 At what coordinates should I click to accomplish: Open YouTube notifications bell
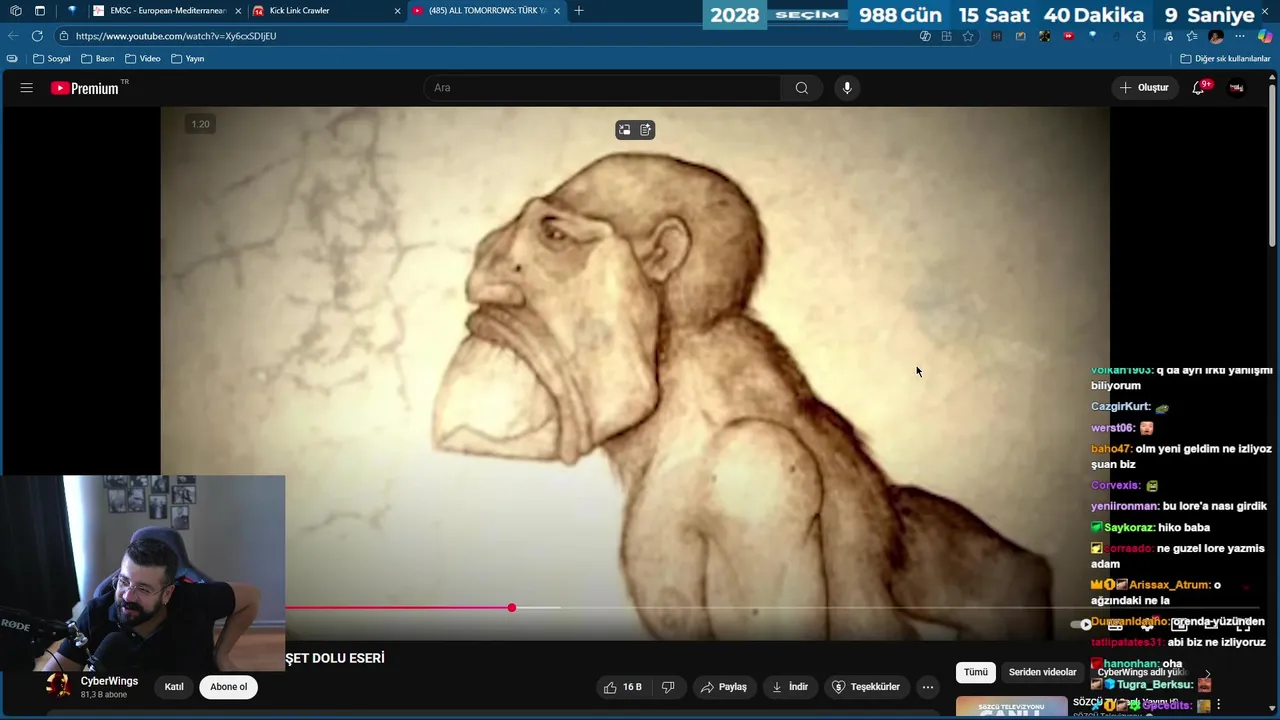(1198, 88)
